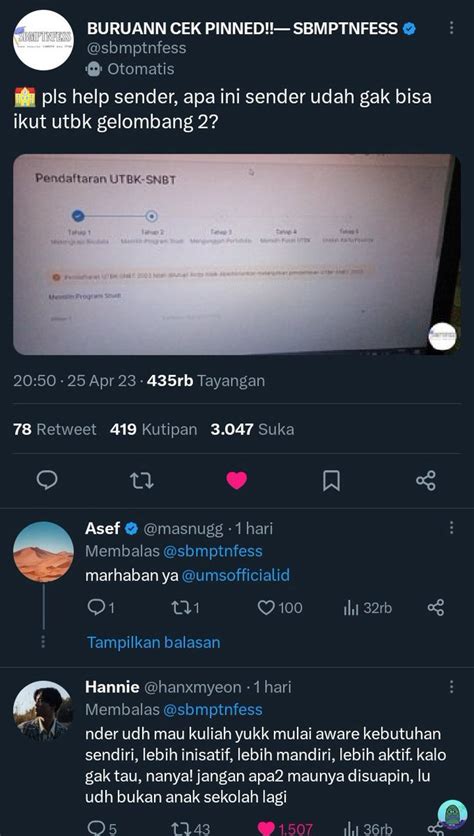The image size is (474, 836).
Task: Open the @umsofficialid mention link
Action: (236, 576)
